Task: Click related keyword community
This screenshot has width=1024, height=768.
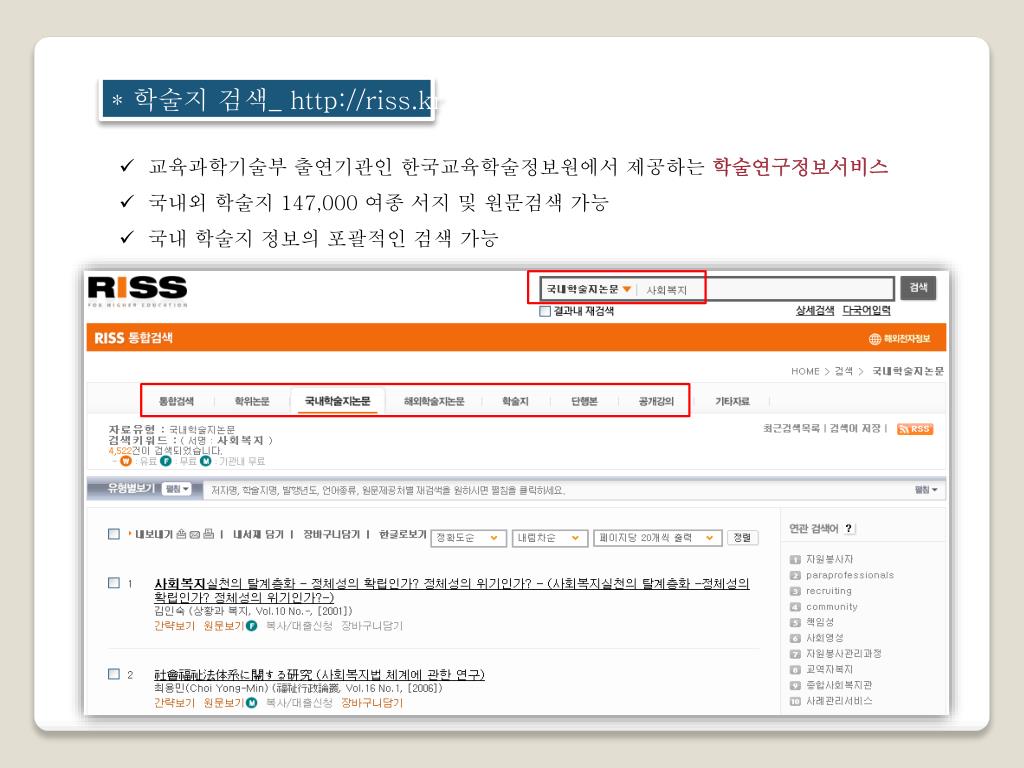Action: click(x=831, y=606)
